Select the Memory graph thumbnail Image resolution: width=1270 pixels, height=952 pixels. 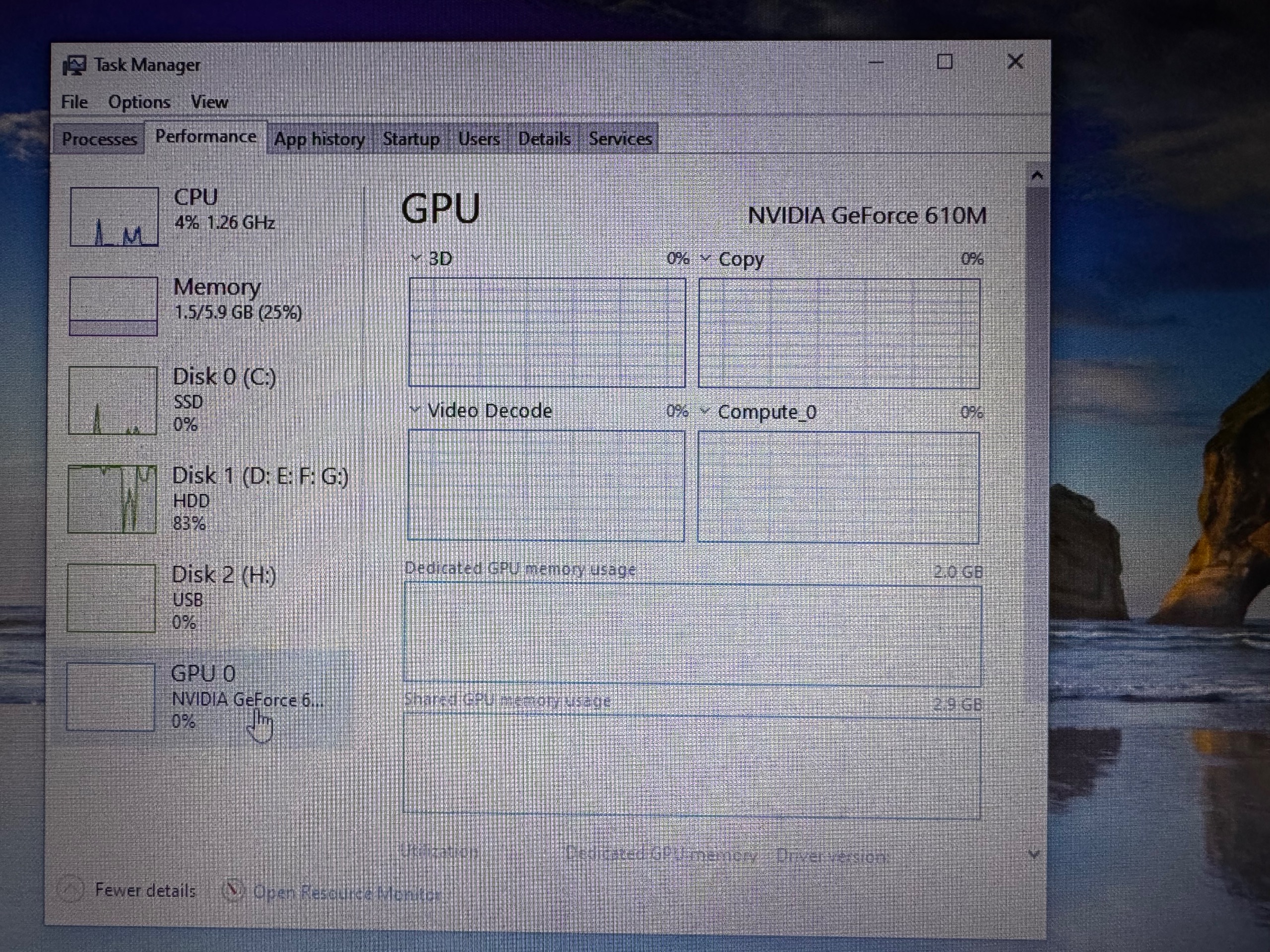tap(113, 306)
